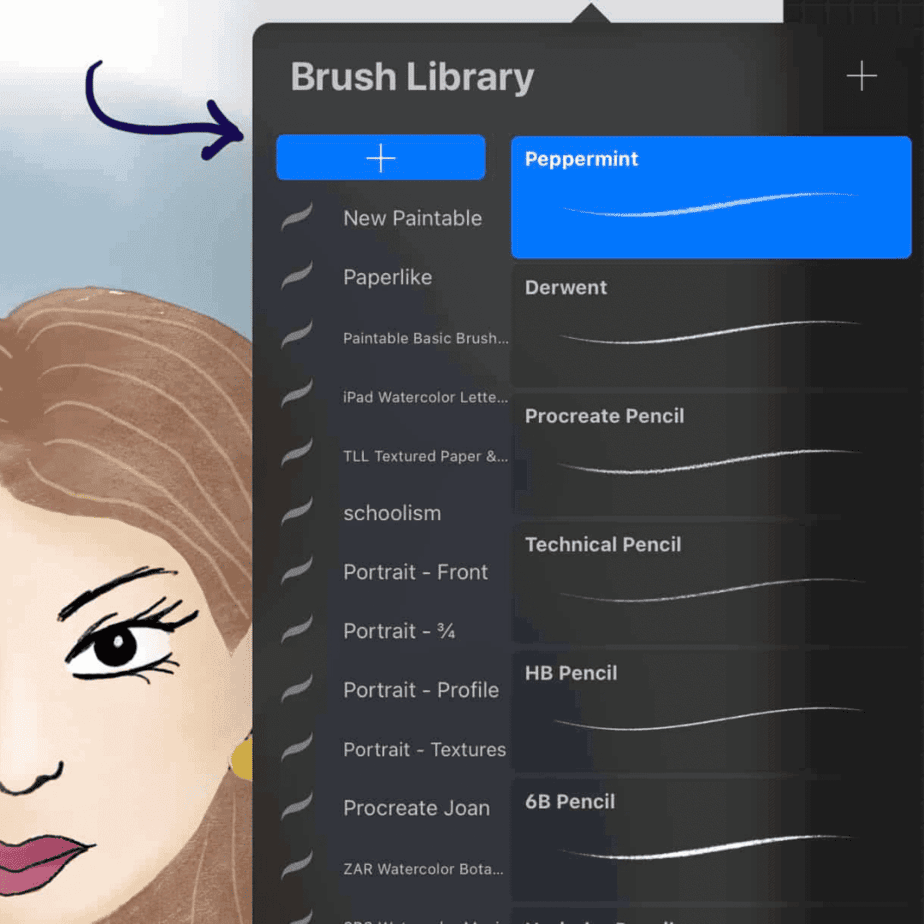Click the brush icon beside TLL Textured Paper
The image size is (924, 924).
297,453
